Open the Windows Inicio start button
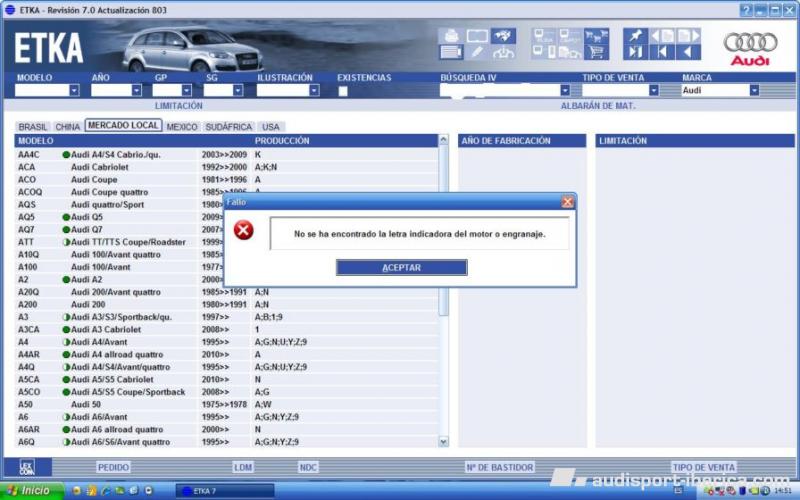This screenshot has width=800, height=500. click(31, 490)
